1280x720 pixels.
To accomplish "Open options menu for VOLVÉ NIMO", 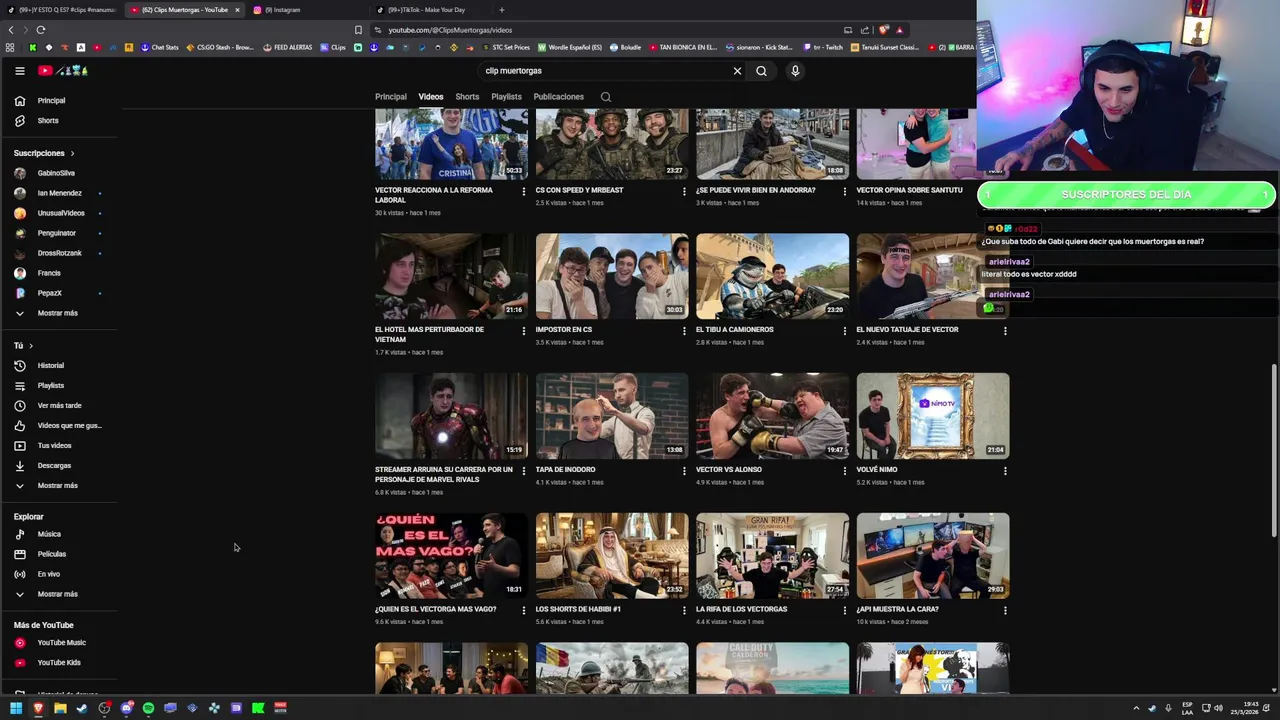I will (1005, 471).
